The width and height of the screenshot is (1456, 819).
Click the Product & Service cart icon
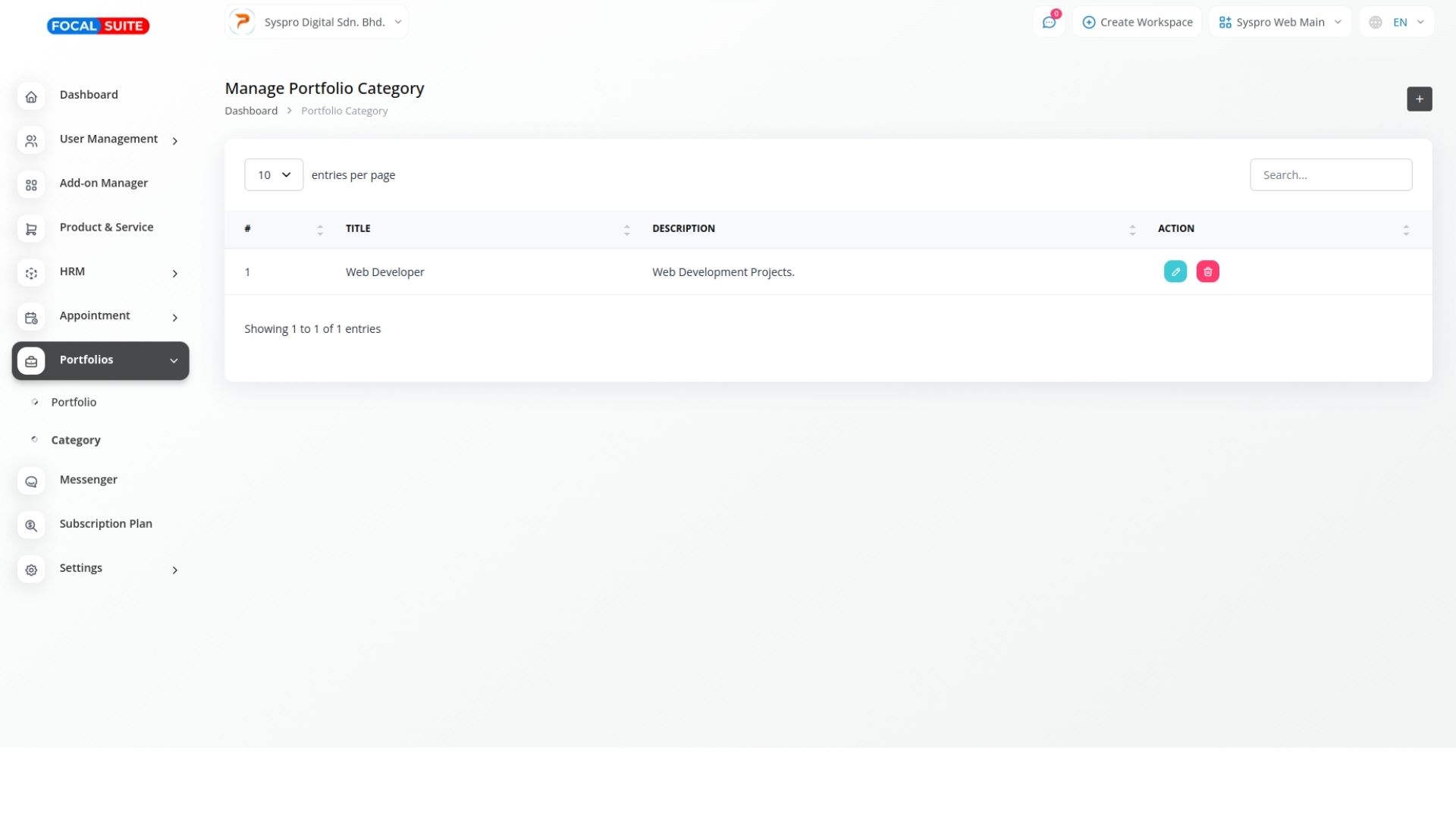pos(31,229)
